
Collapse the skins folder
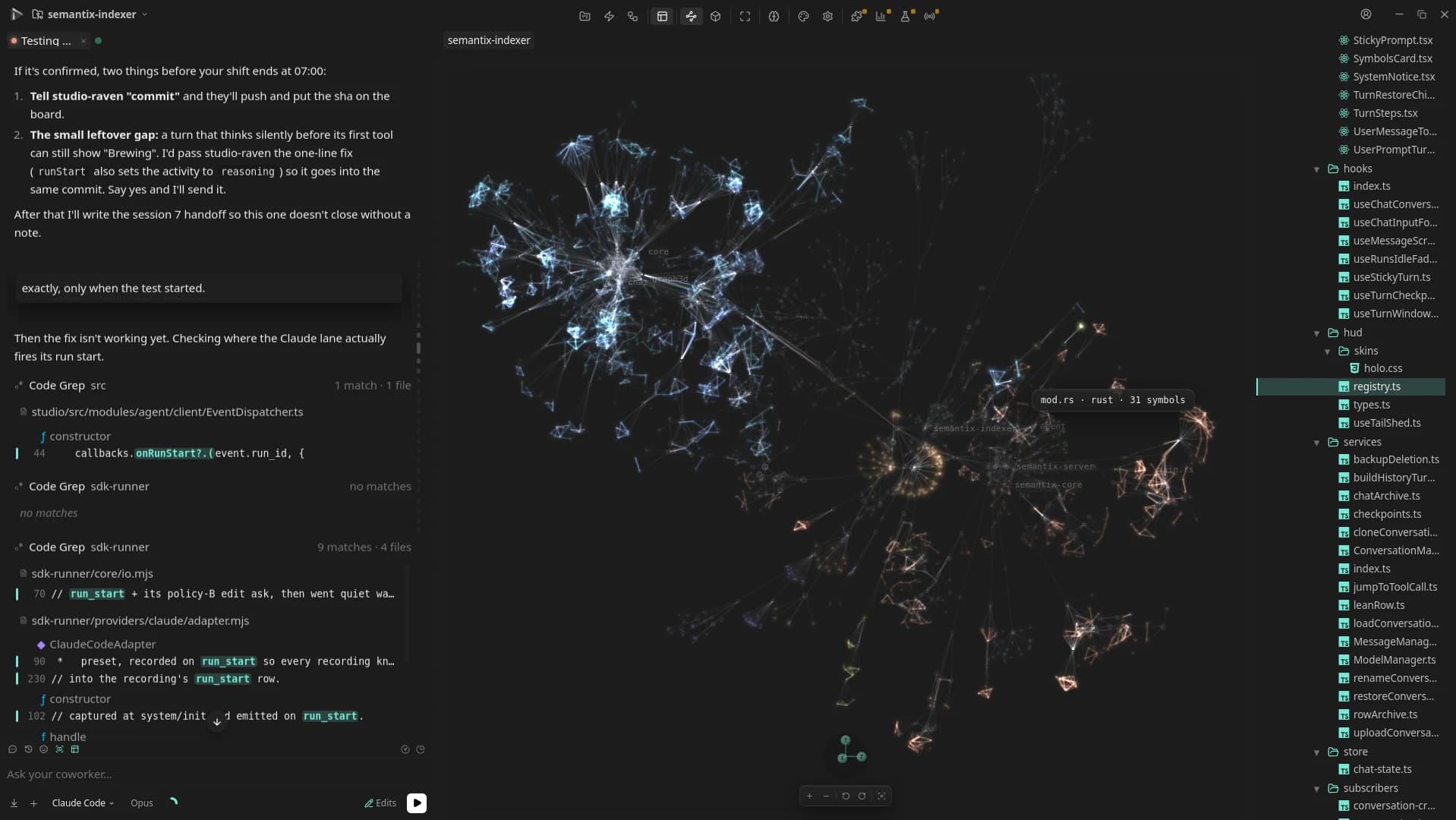[1328, 352]
